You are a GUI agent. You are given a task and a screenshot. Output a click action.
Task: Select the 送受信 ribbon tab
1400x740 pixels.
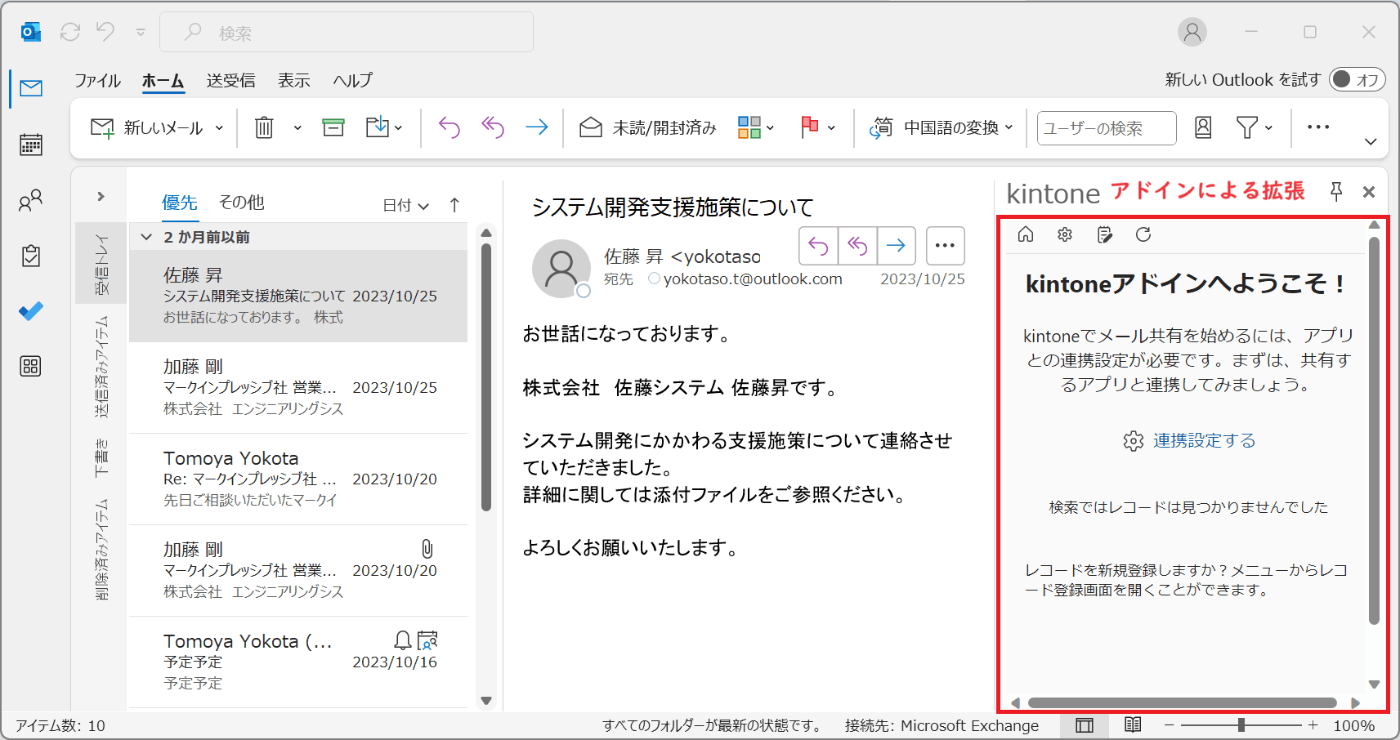pos(230,81)
